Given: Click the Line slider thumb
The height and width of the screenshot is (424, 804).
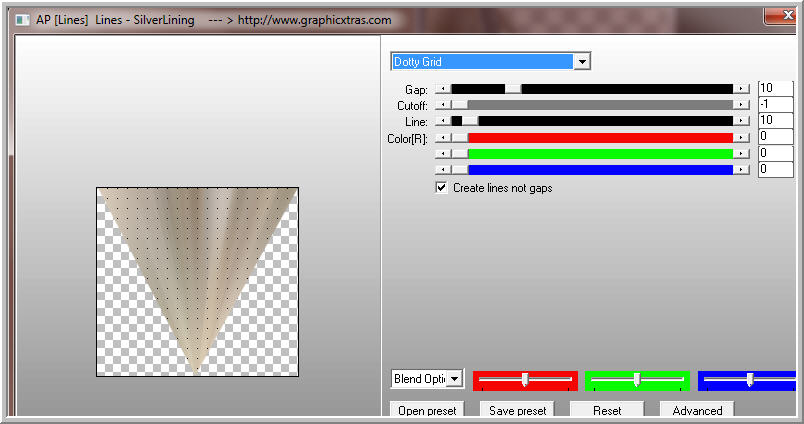Looking at the screenshot, I should tap(470, 122).
